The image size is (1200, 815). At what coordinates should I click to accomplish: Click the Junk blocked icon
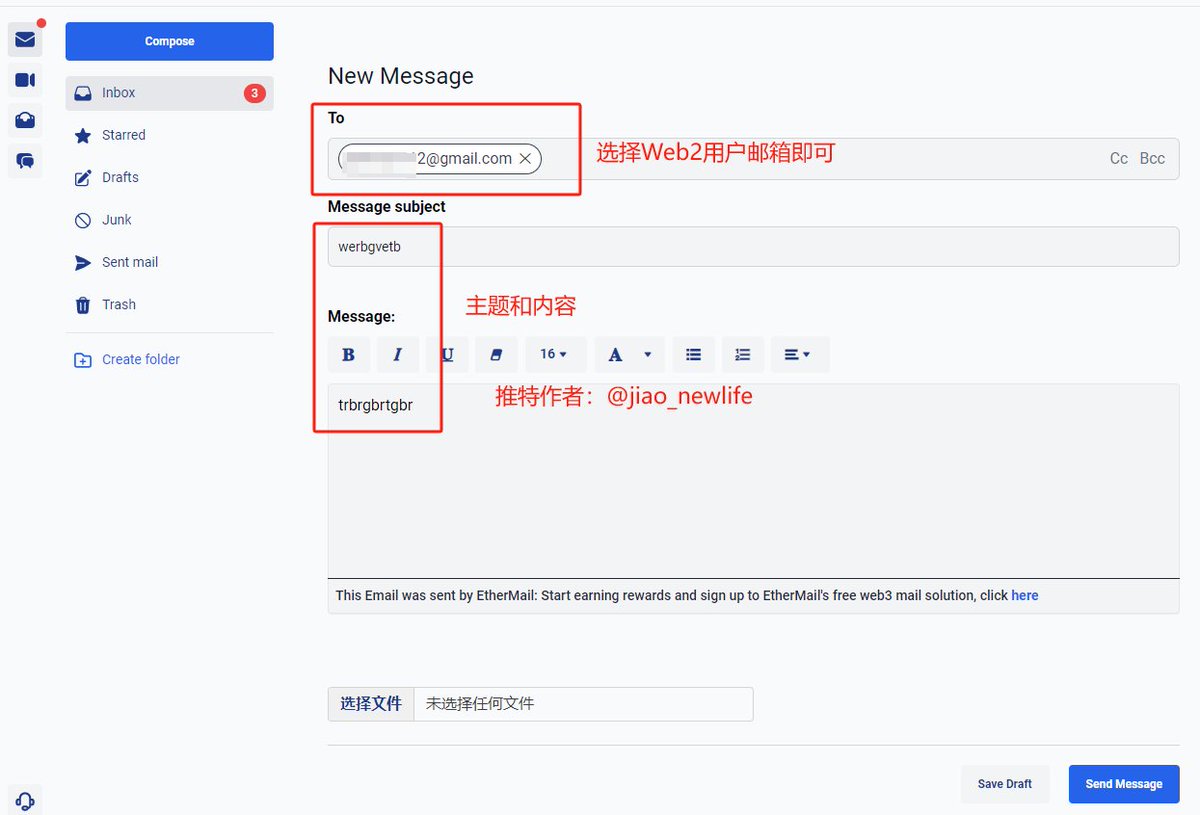coord(83,220)
